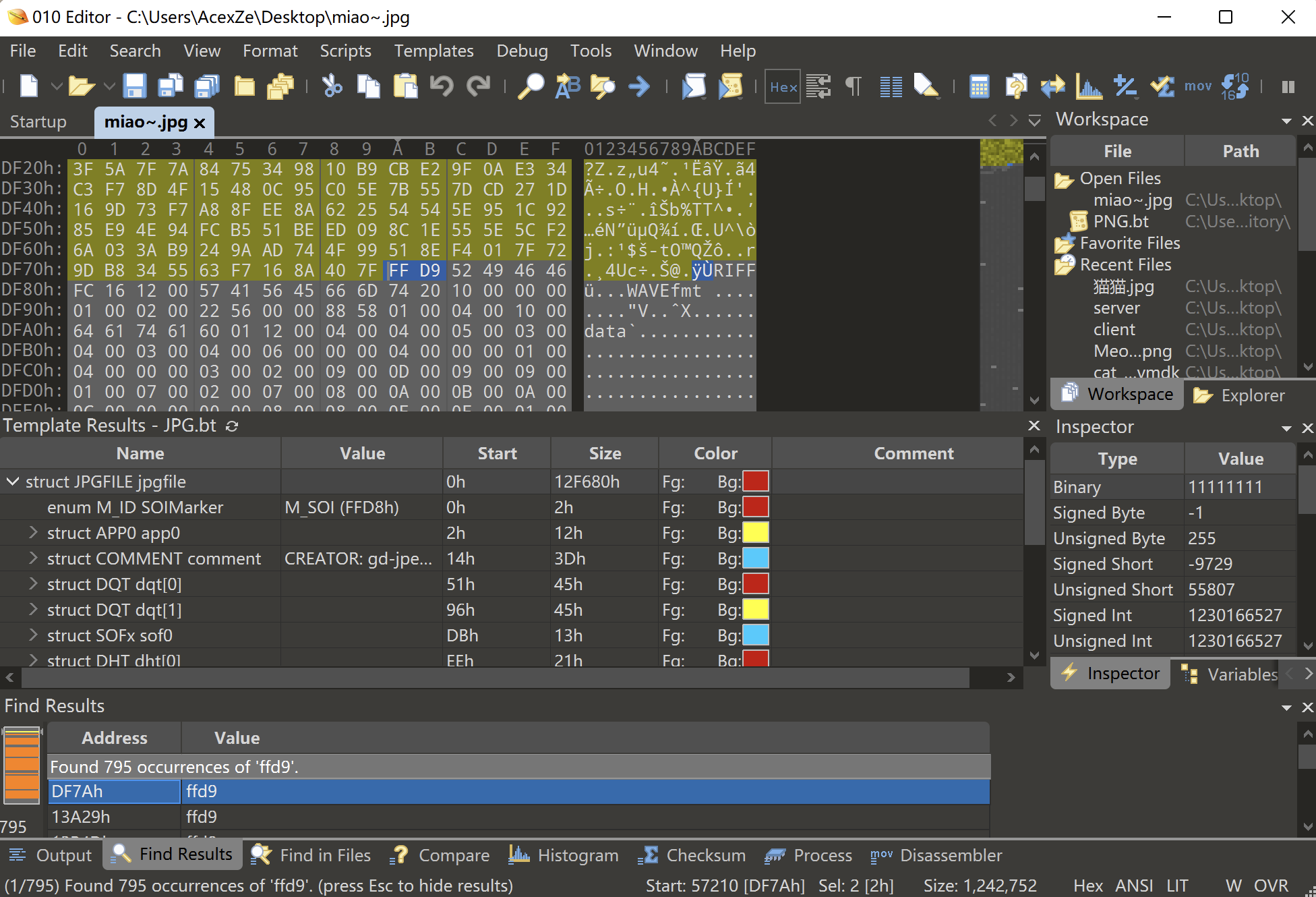Open the Output bottom tab

pyautogui.click(x=51, y=855)
